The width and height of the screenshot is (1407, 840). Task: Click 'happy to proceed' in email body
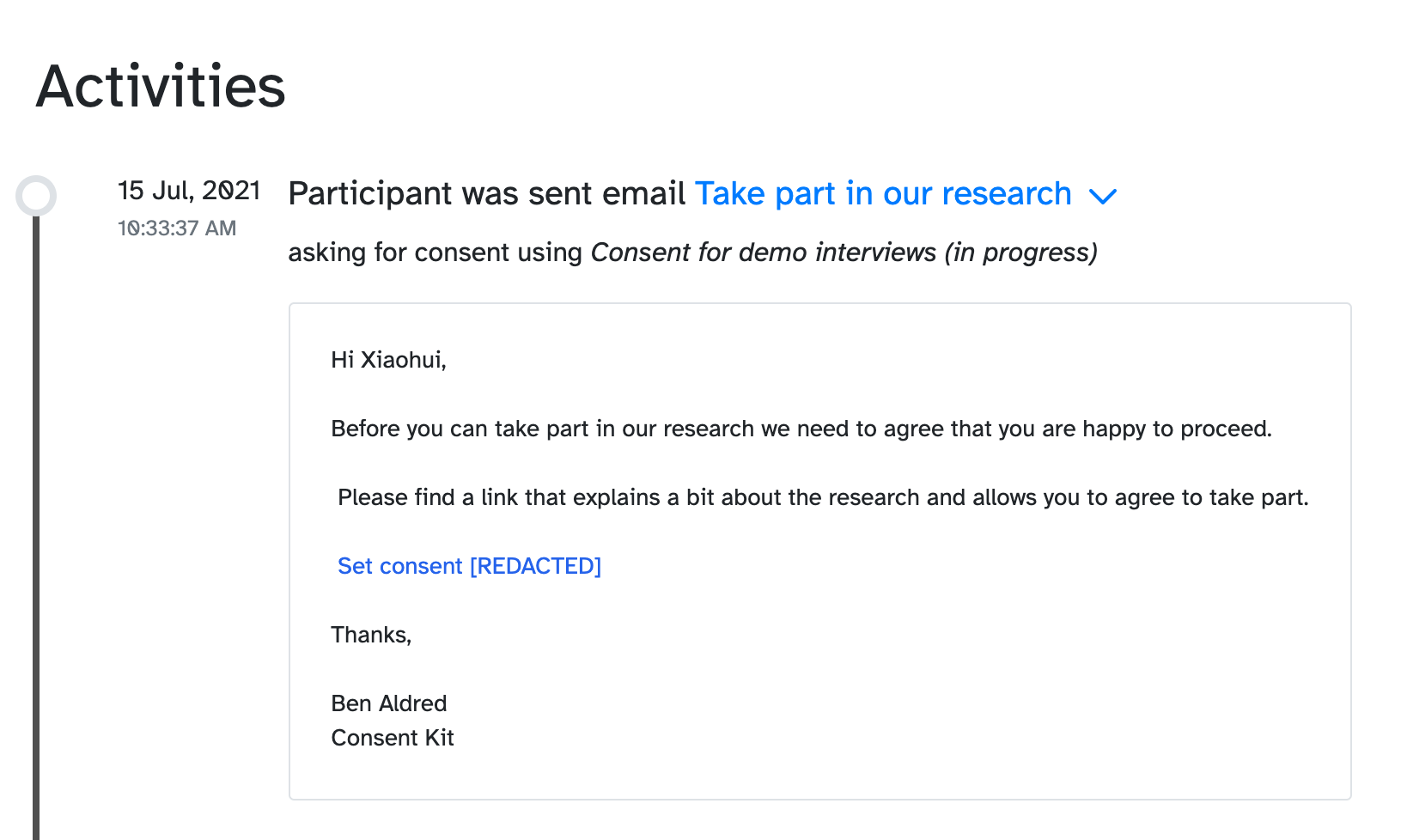[x=1176, y=429]
